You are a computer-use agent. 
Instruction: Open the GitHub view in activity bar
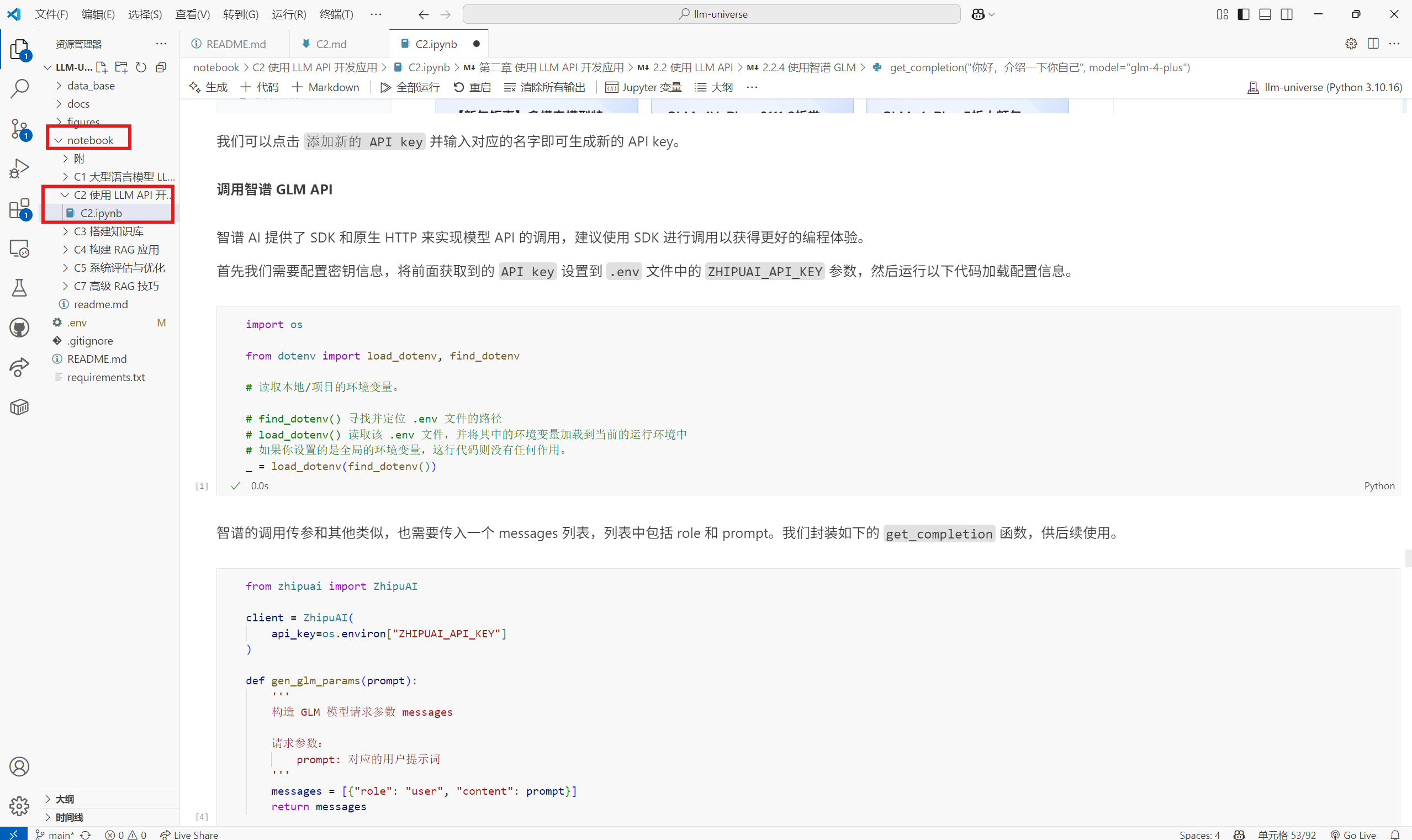21,327
